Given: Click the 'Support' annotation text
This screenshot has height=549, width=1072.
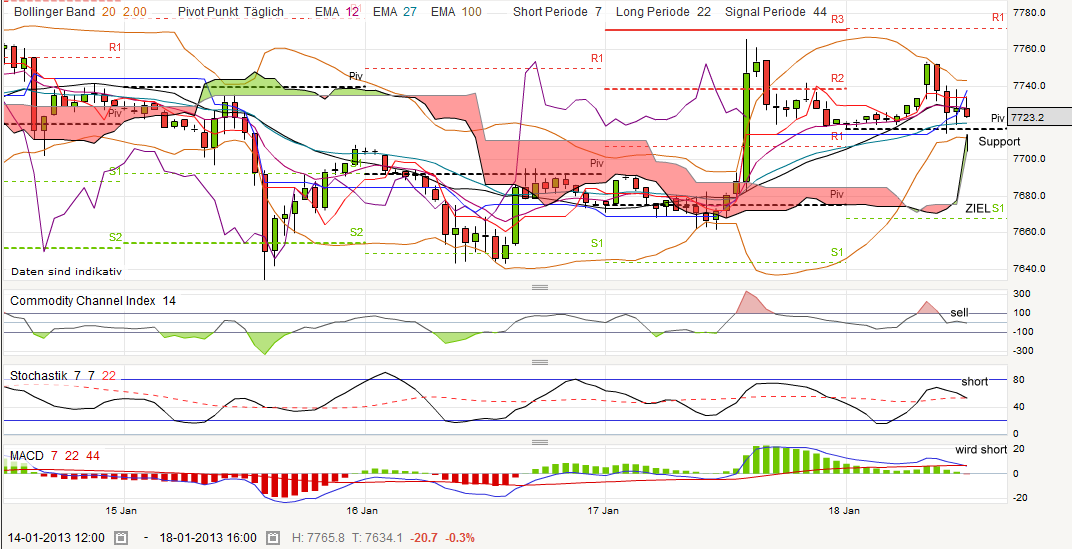Looking at the screenshot, I should 999,142.
